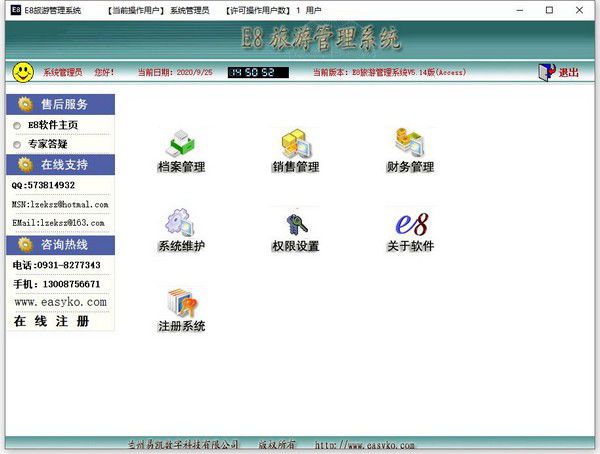Collapse the 在线支持 sidebar header
The width and height of the screenshot is (600, 454).
tap(60, 165)
